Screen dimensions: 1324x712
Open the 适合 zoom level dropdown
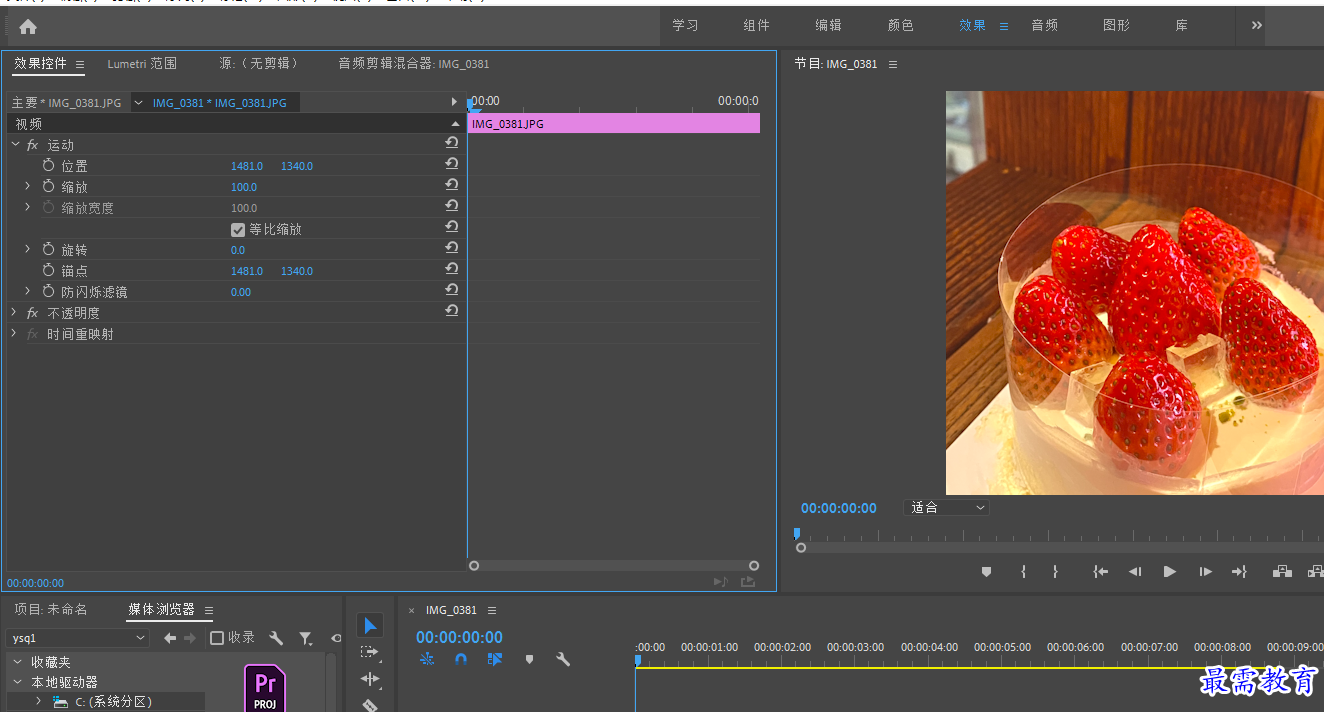point(946,508)
